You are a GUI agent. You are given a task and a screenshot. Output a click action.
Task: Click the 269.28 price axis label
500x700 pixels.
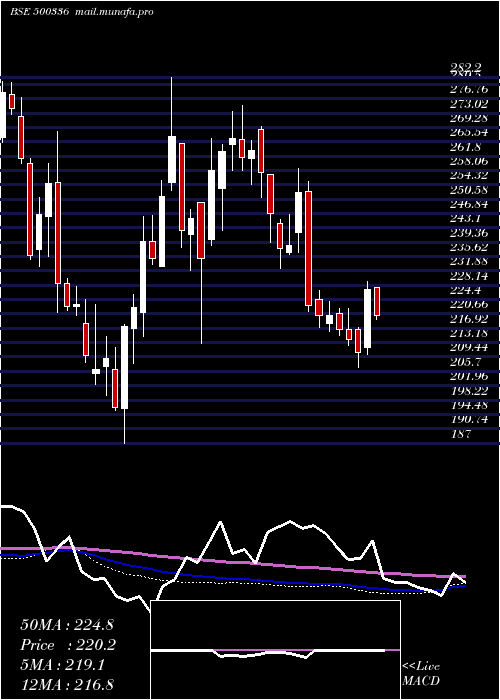click(x=468, y=118)
